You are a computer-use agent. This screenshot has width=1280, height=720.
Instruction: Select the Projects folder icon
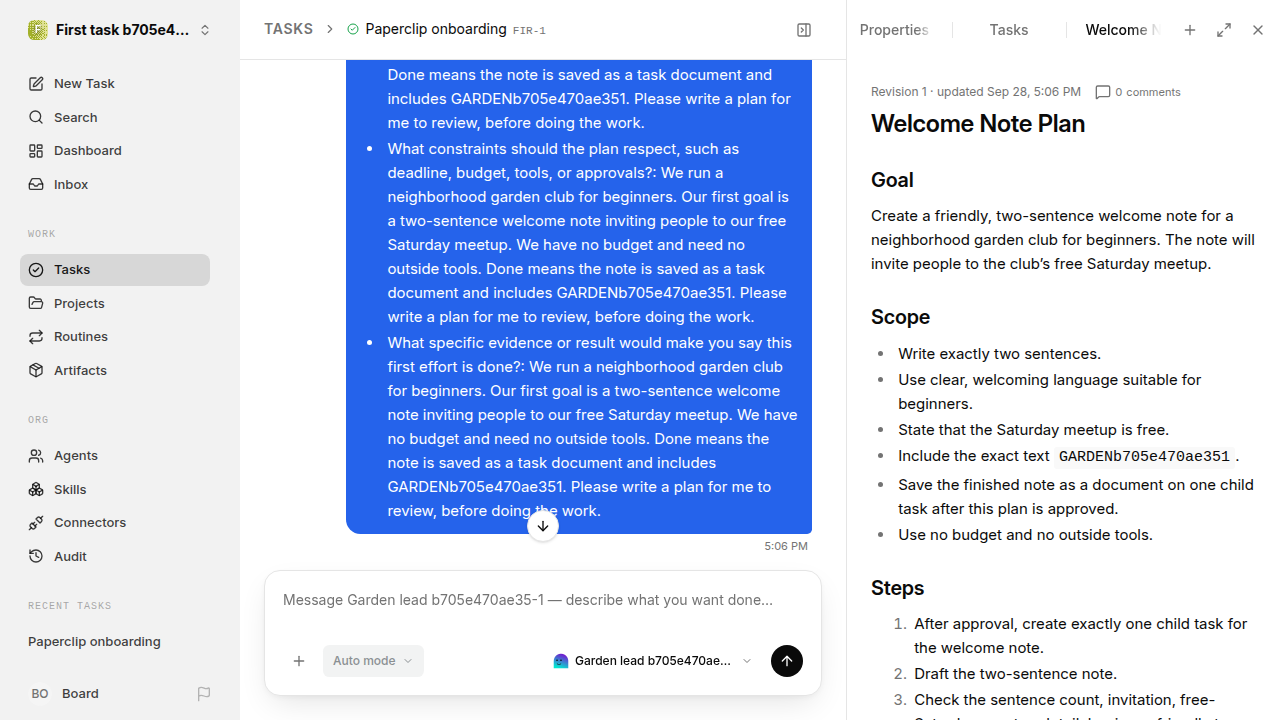click(x=36, y=303)
